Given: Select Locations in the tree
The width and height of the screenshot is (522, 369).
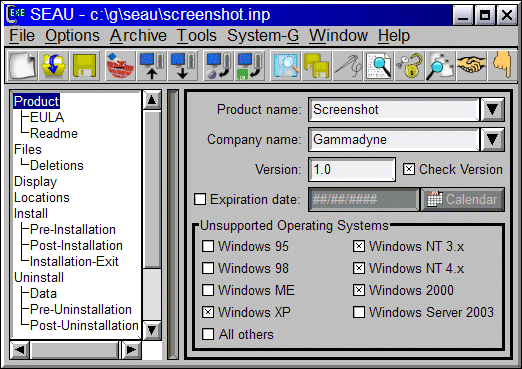Looking at the screenshot, I should pyautogui.click(x=42, y=197).
